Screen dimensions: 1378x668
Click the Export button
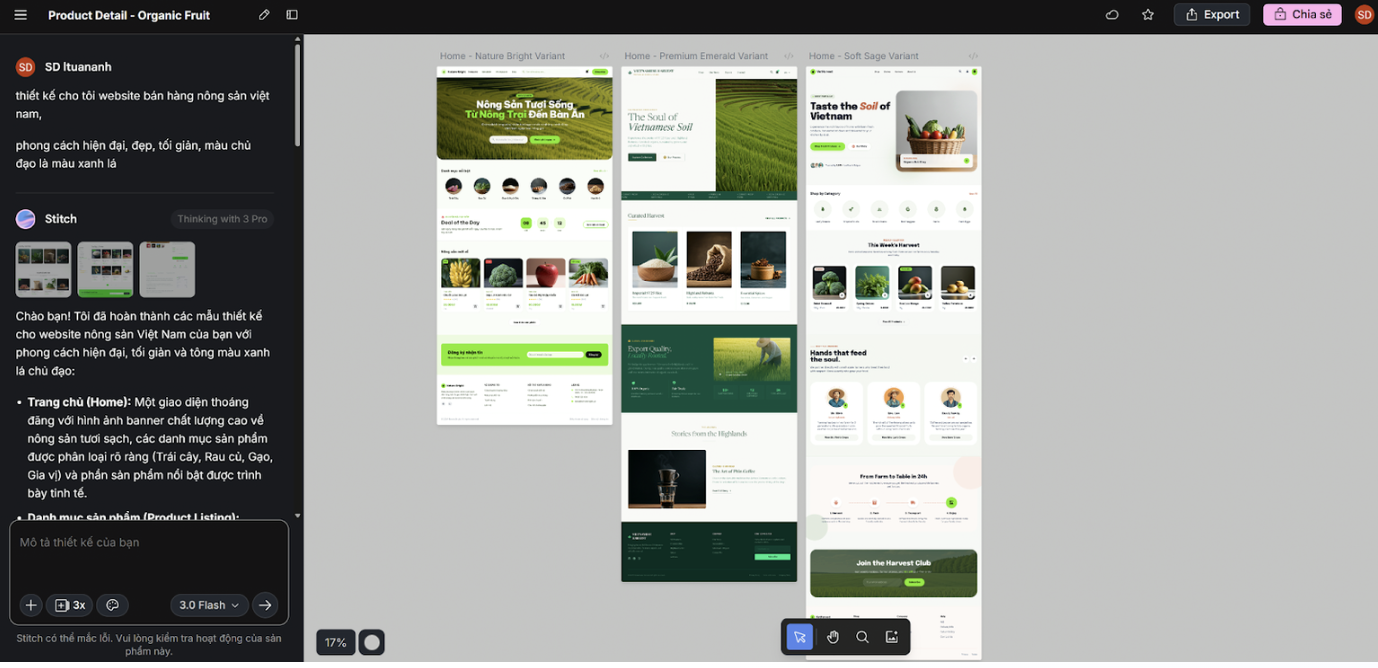click(x=1212, y=15)
